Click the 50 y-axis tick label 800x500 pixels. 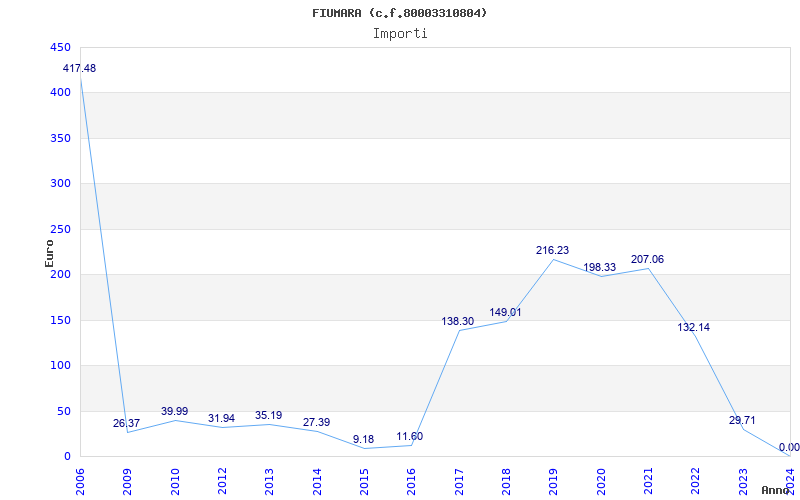(63, 411)
